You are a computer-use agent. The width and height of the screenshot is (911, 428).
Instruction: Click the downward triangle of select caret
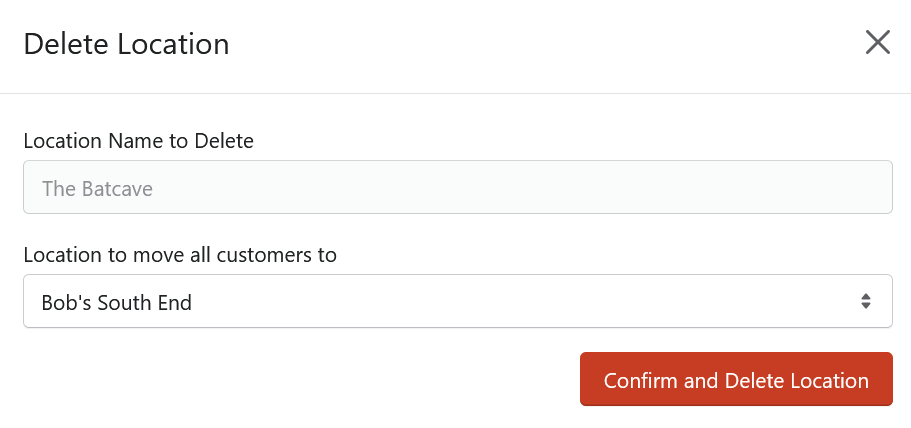[x=866, y=306]
